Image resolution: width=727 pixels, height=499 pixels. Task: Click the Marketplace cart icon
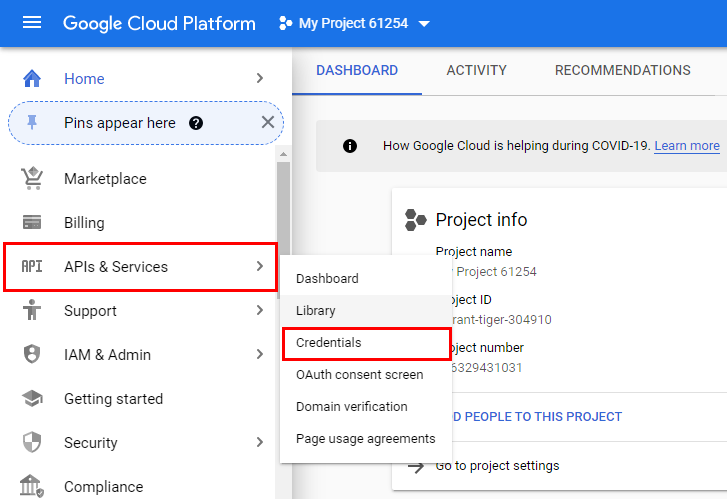(x=32, y=178)
